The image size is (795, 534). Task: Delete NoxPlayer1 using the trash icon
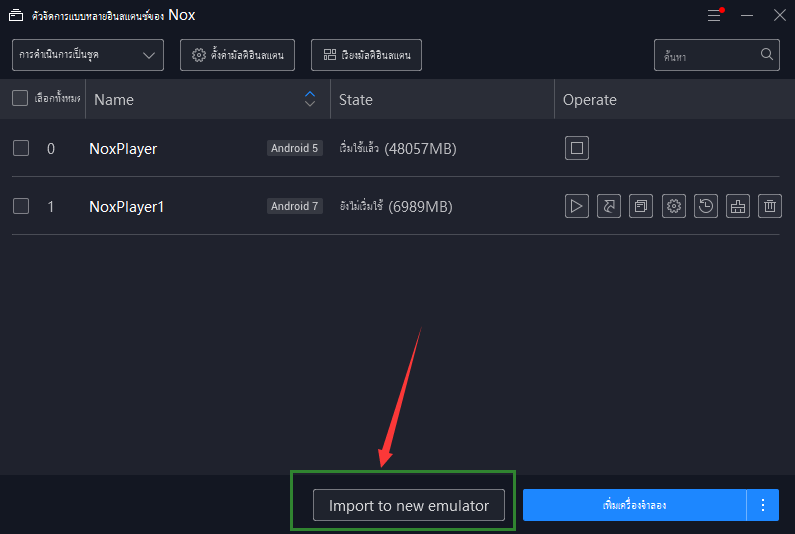[x=769, y=206]
